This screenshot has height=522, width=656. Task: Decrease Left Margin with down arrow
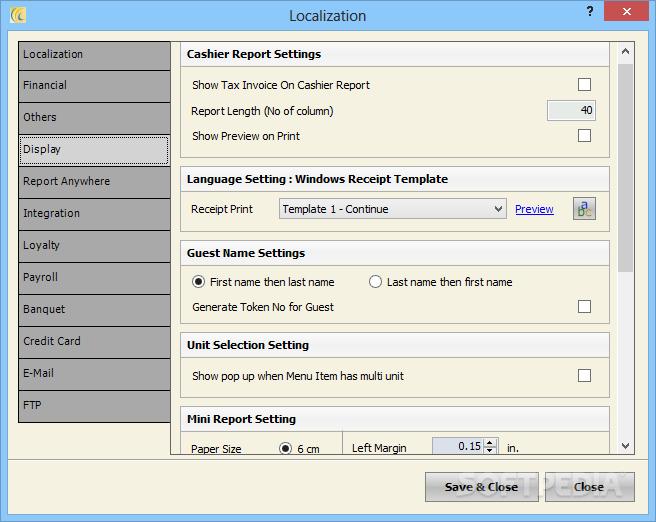[489, 450]
